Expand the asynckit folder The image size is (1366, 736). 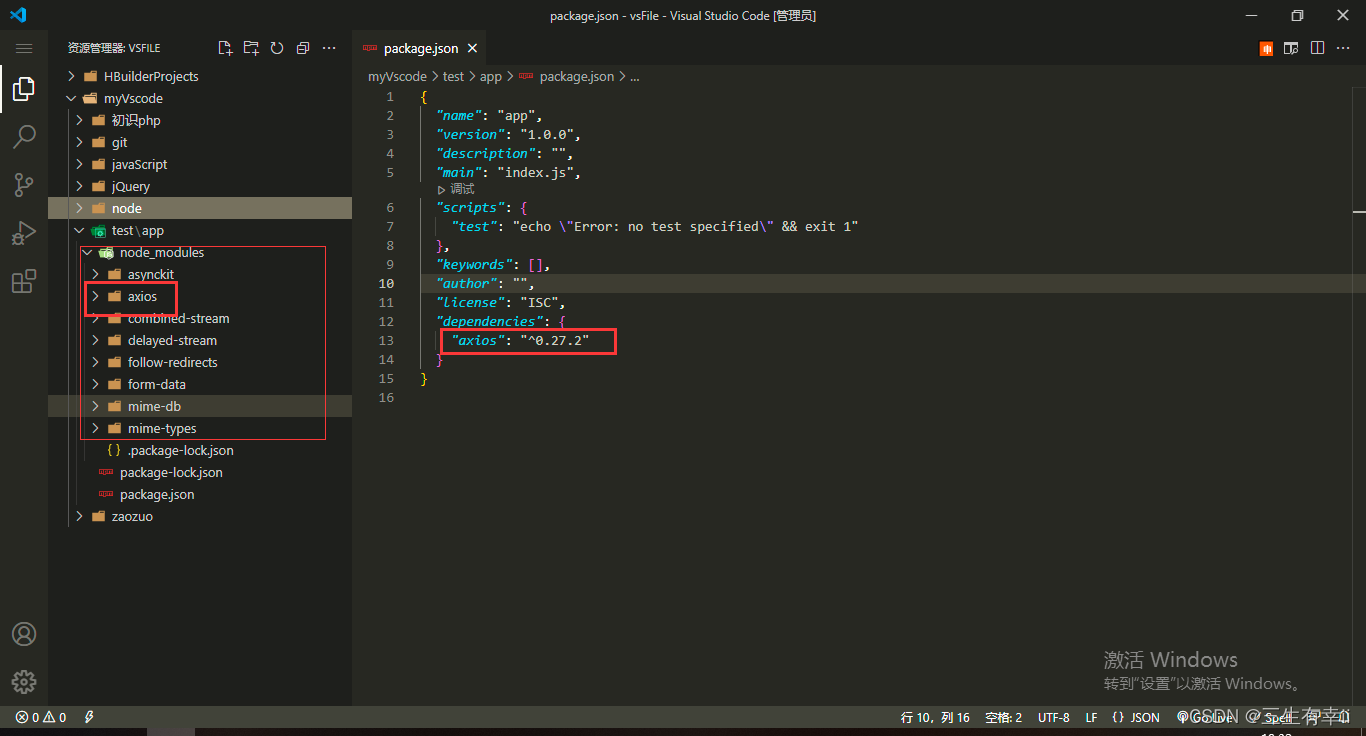(200, 274)
